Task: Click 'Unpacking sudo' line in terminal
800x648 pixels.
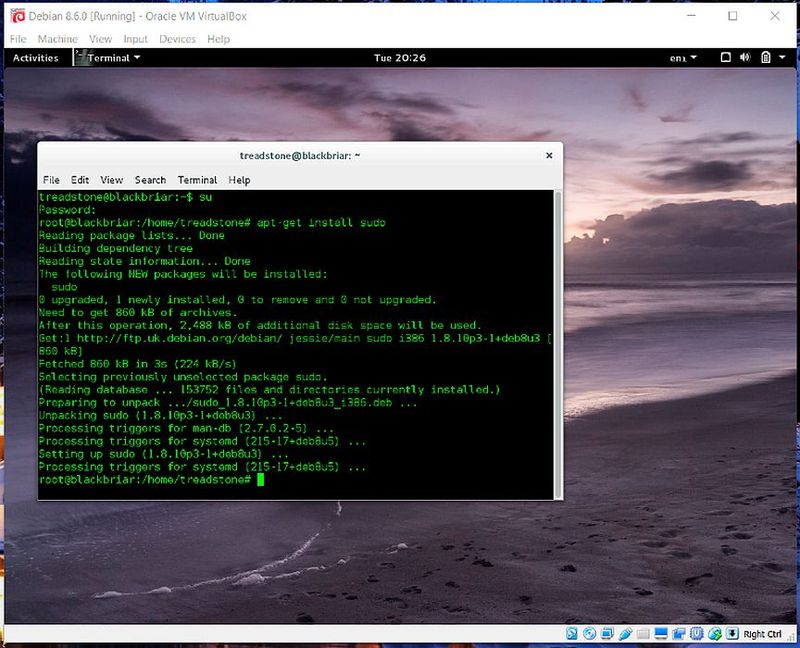Action: point(160,415)
